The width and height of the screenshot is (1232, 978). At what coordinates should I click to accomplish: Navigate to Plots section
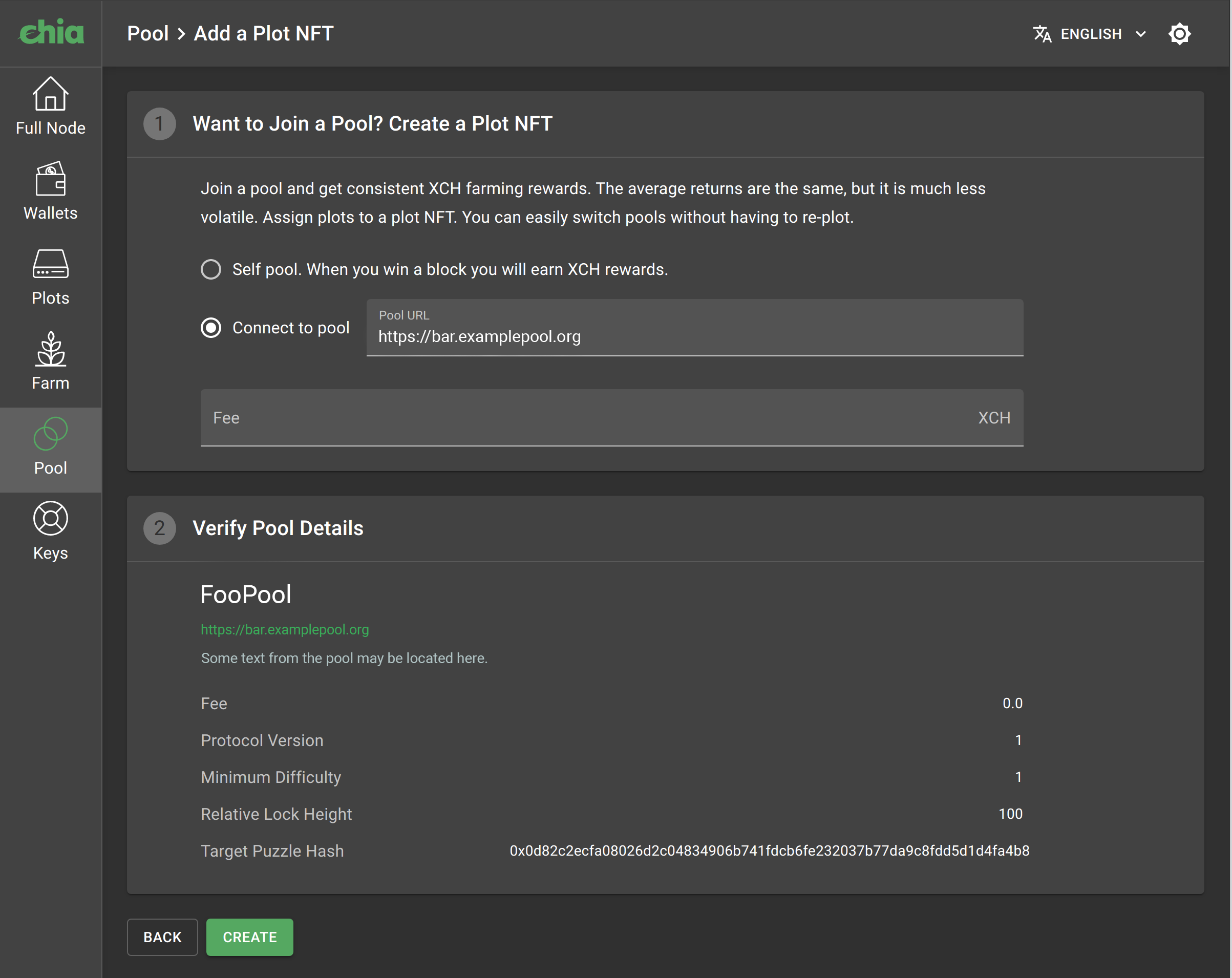pyautogui.click(x=50, y=277)
